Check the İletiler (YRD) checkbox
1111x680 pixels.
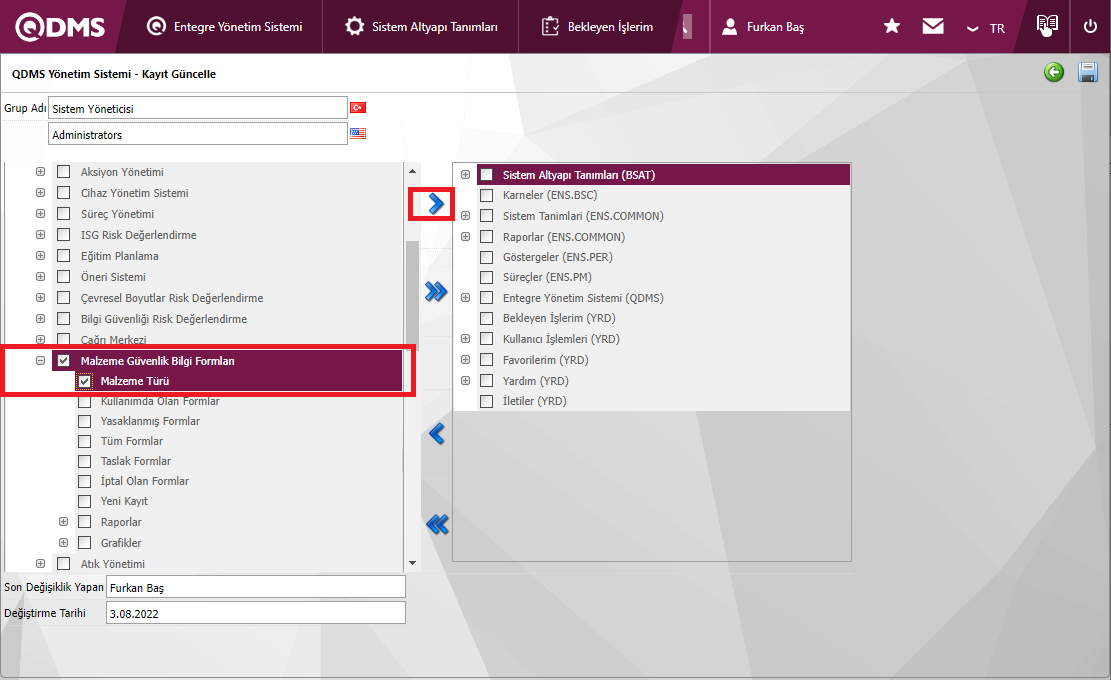point(487,401)
